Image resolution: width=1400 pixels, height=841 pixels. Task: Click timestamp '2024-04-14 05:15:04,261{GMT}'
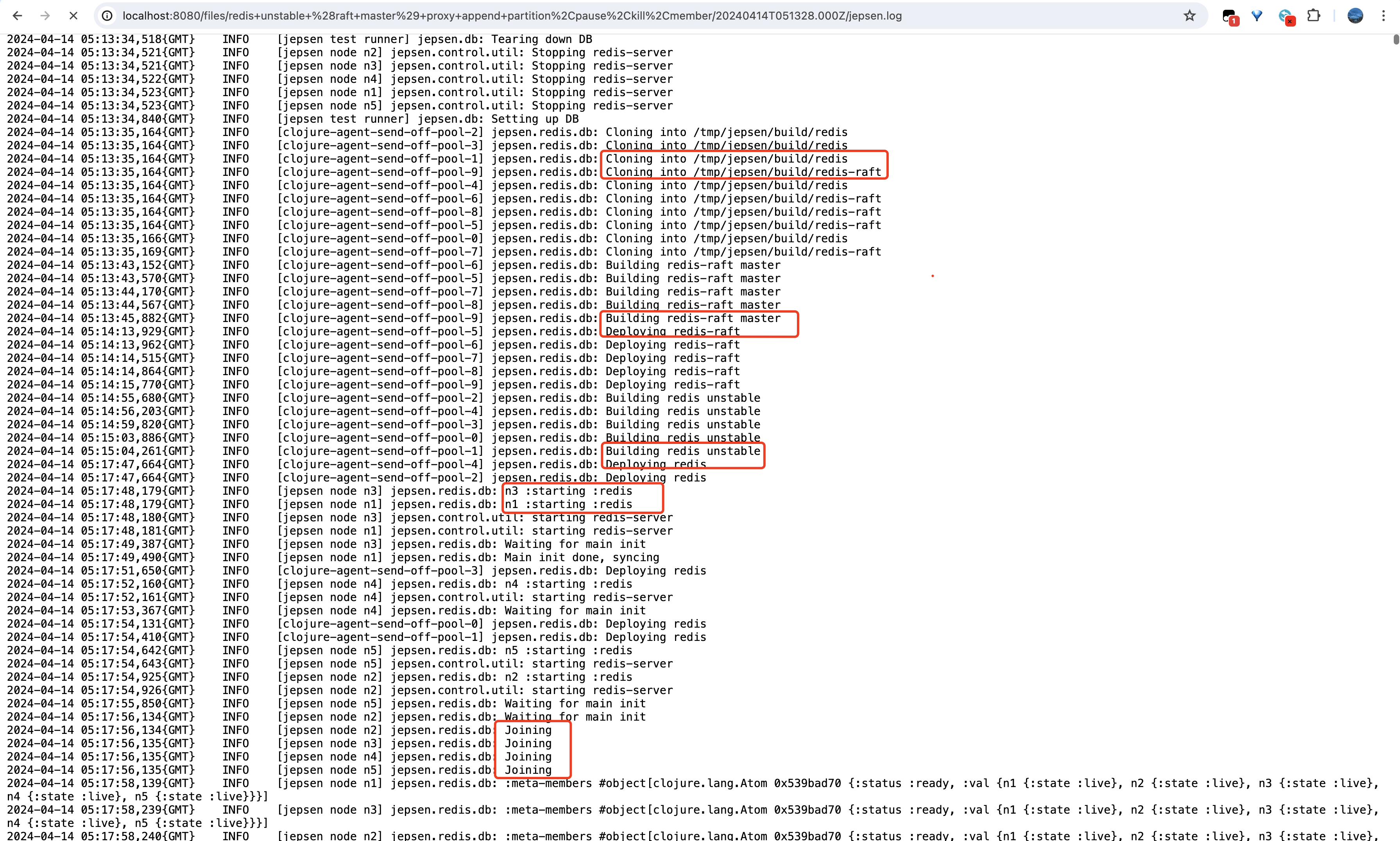[x=101, y=452]
